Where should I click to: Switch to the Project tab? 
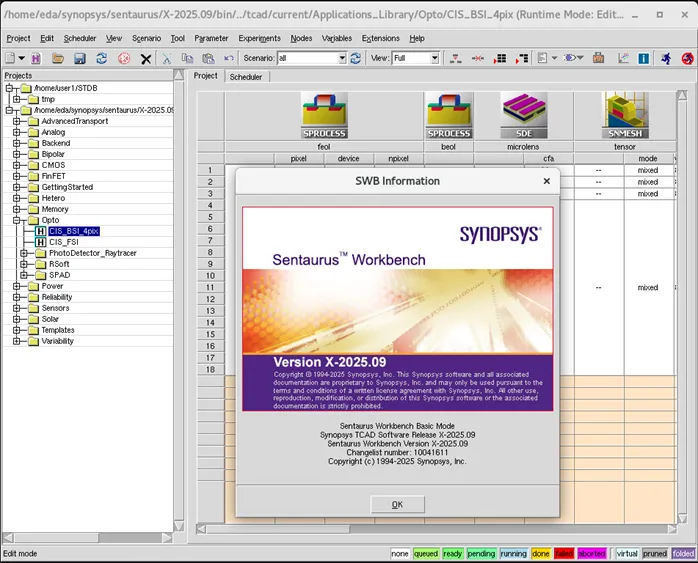(206, 76)
